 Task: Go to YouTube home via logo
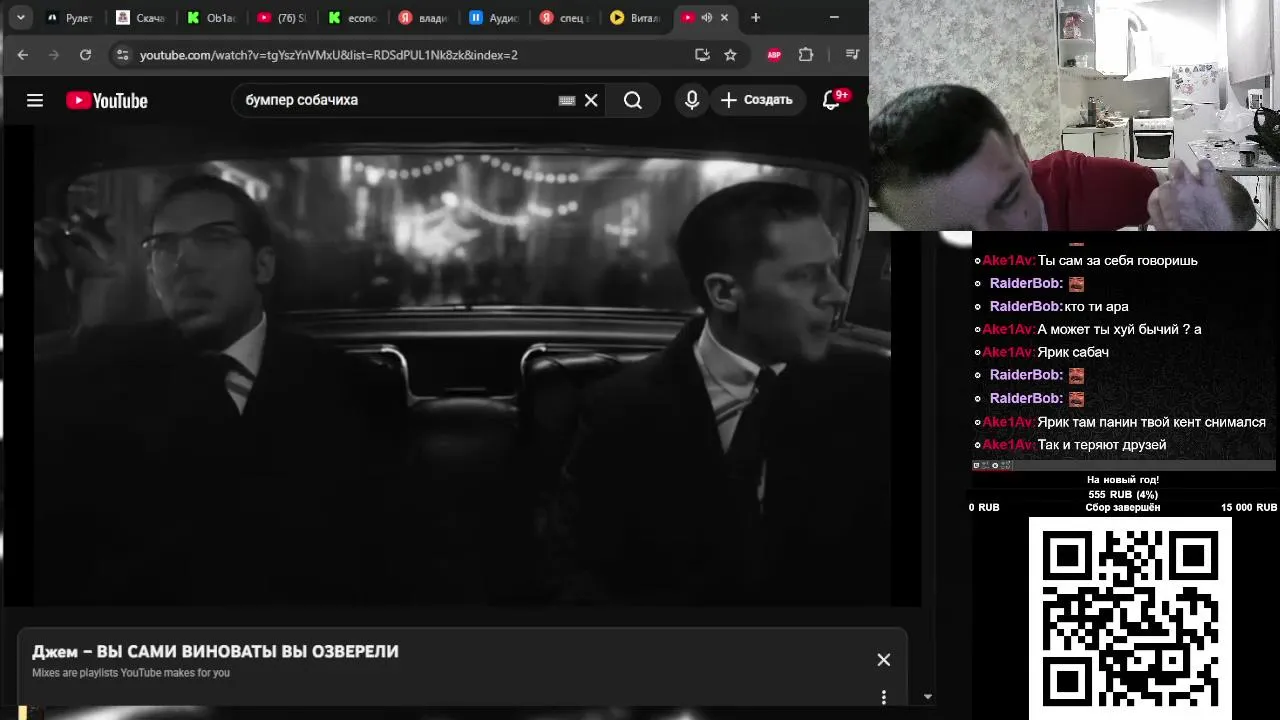107,100
